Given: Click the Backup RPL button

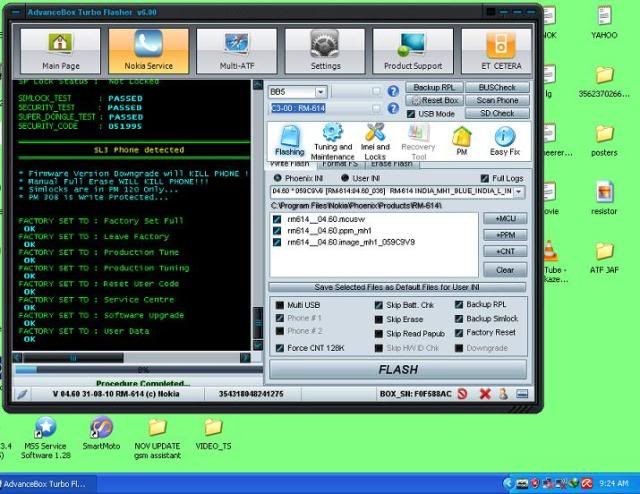Looking at the screenshot, I should point(434,87).
